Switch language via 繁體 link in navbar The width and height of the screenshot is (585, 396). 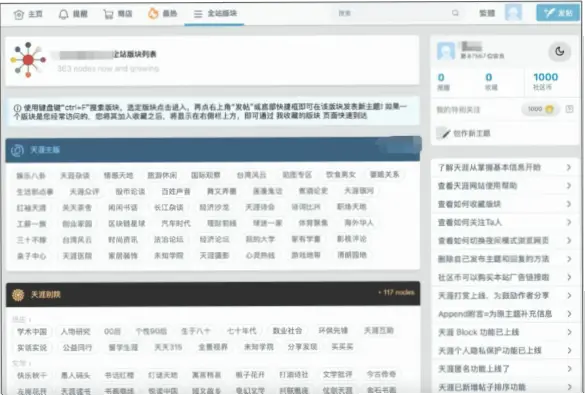click(487, 13)
